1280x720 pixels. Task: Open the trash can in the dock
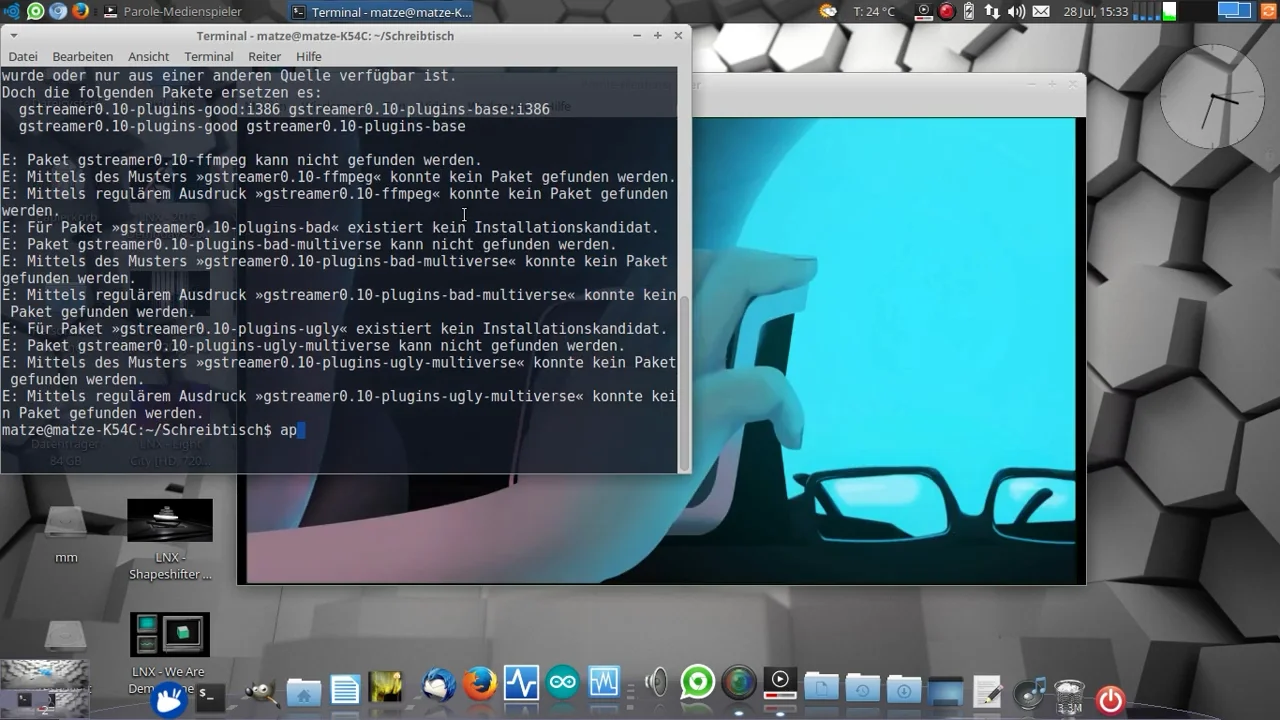(x=1069, y=696)
